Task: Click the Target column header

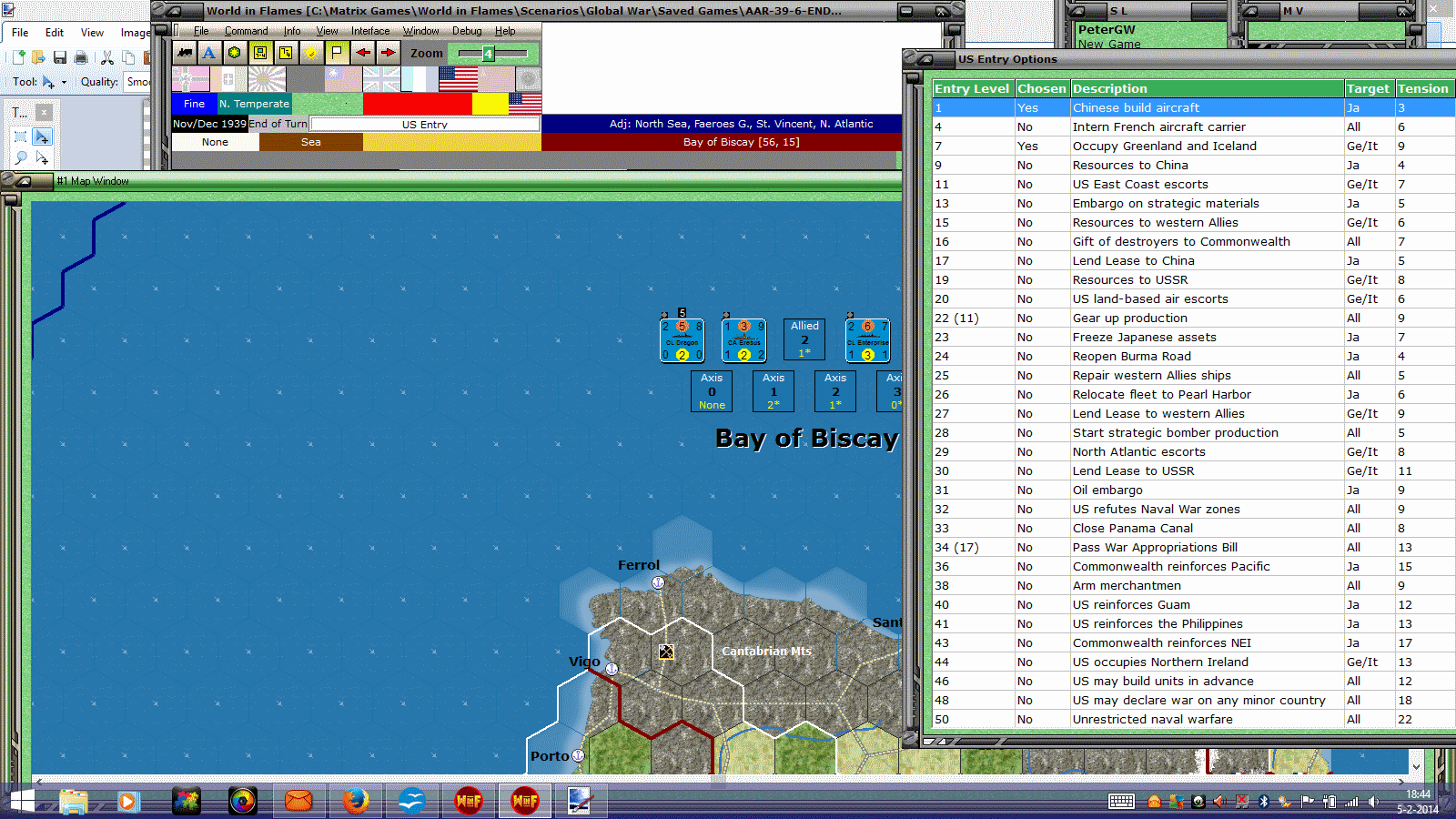Action: [x=1370, y=88]
